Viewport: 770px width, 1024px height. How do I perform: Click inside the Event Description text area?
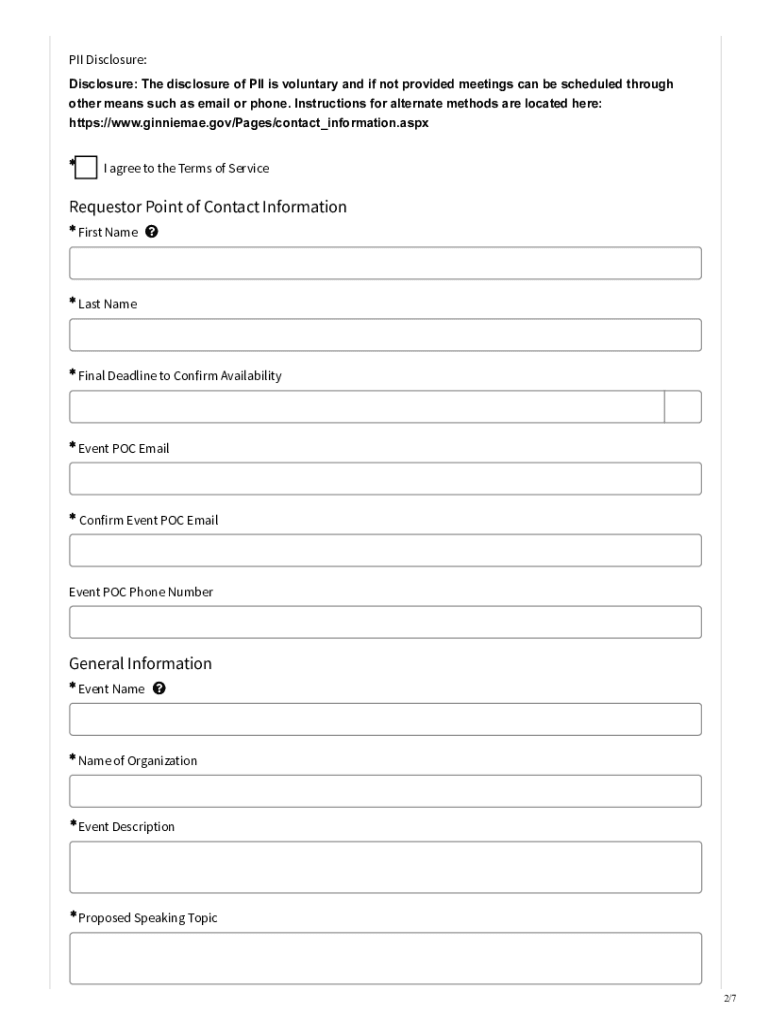pos(385,867)
